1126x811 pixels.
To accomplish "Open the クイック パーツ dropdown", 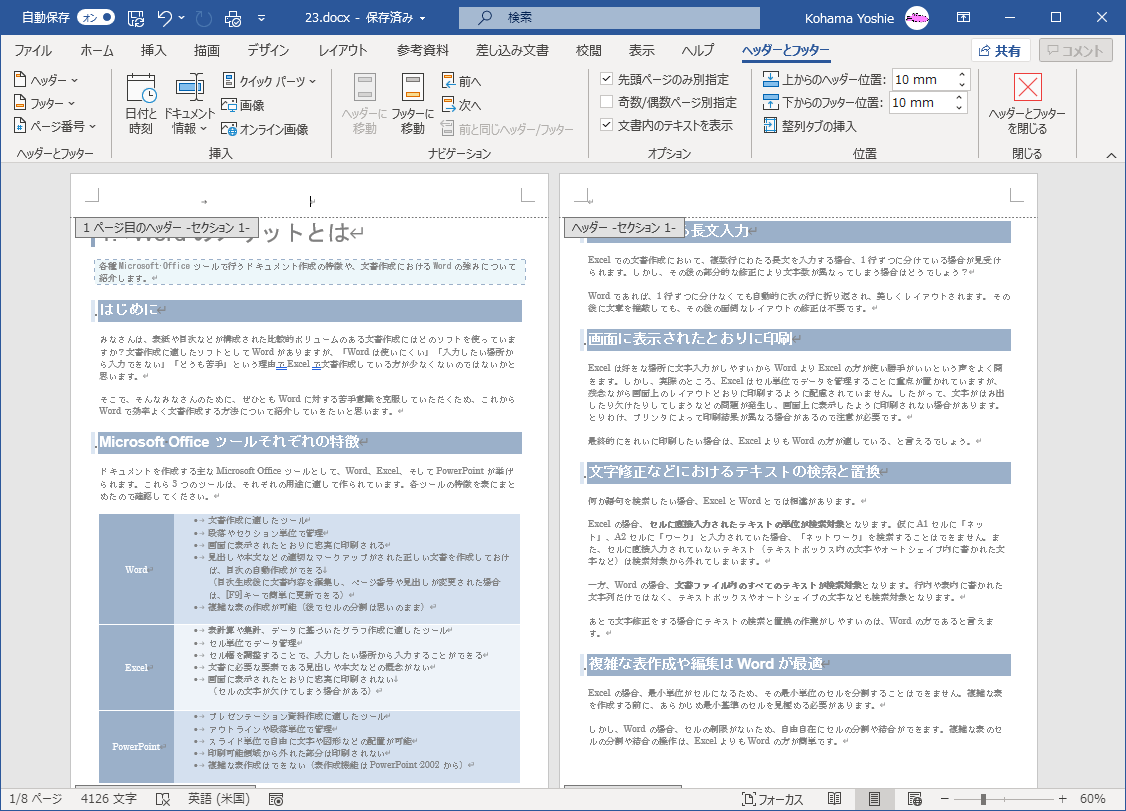I will point(269,80).
